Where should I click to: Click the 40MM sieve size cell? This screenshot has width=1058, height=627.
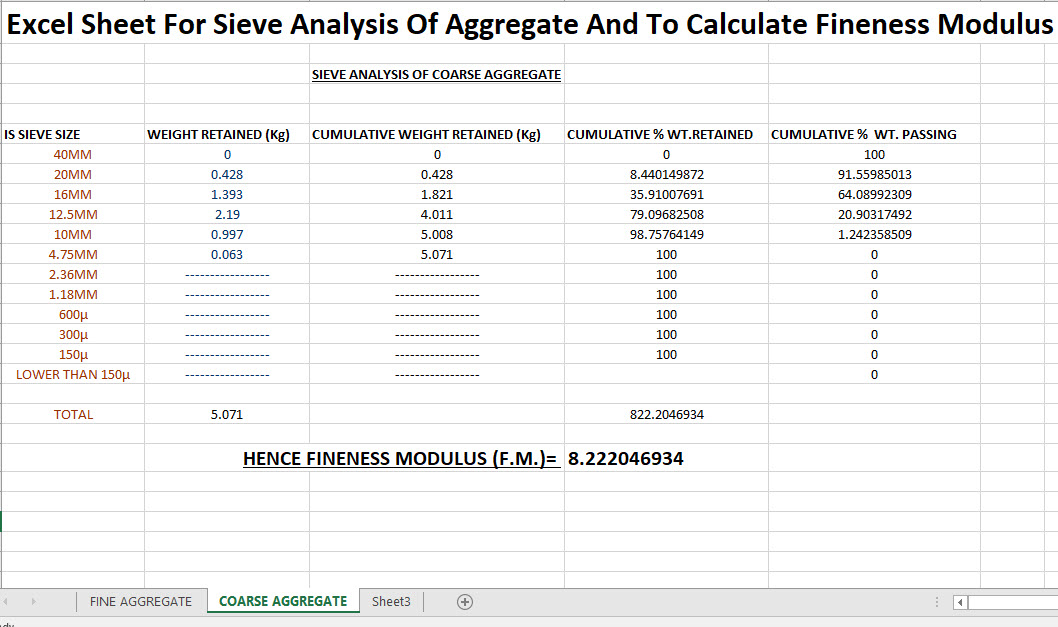(x=72, y=154)
